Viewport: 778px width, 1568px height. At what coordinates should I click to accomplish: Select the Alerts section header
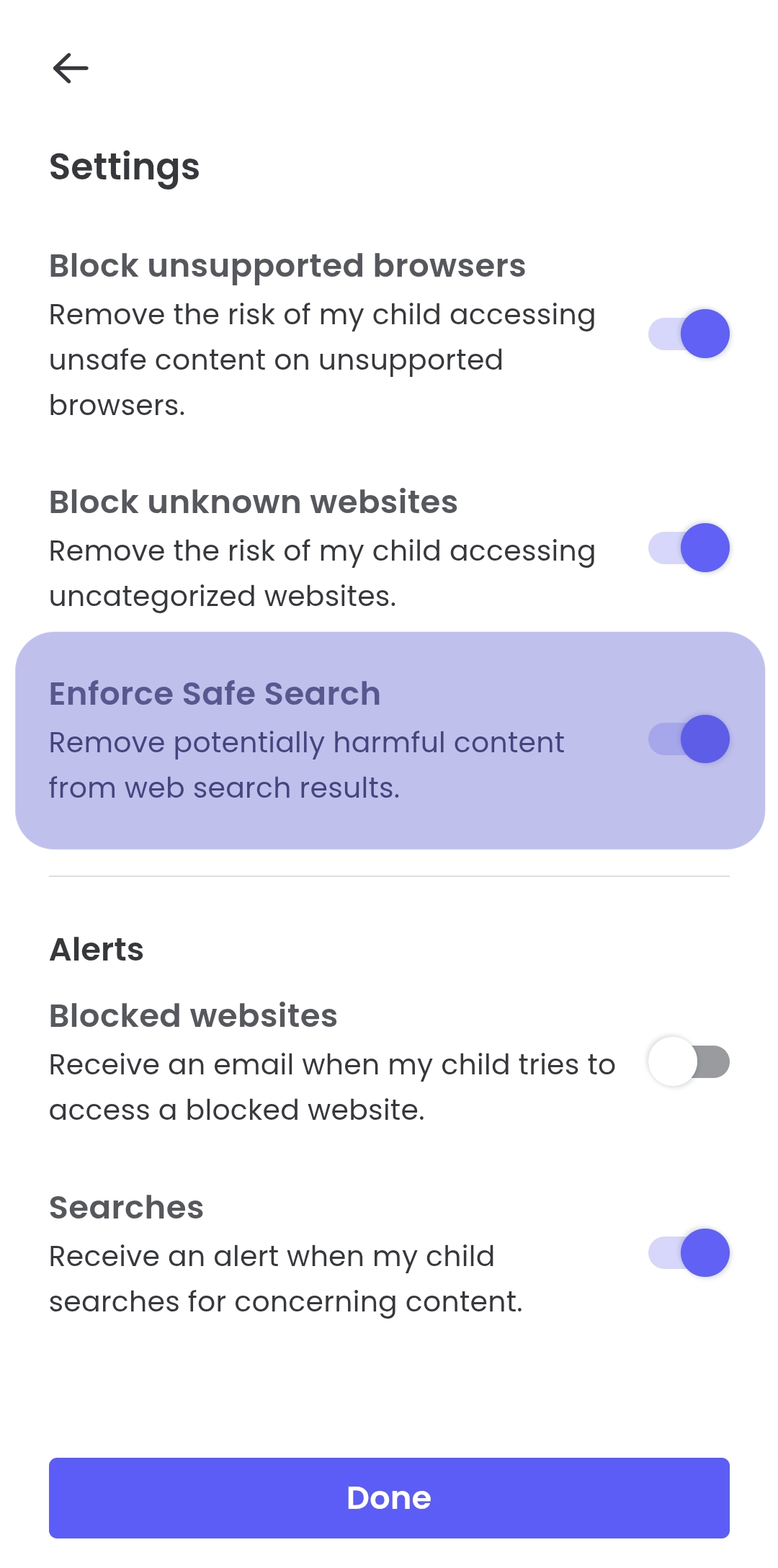[x=96, y=948]
